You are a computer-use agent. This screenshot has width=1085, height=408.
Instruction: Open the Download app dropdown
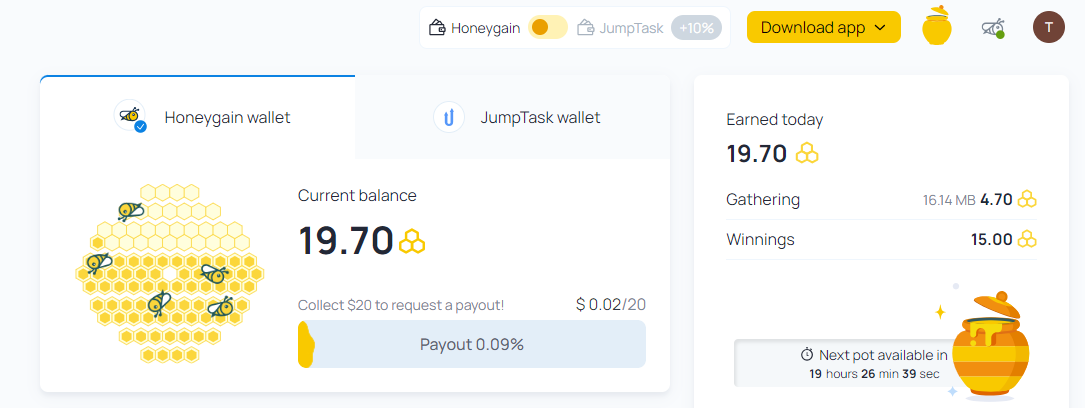[x=823, y=28]
